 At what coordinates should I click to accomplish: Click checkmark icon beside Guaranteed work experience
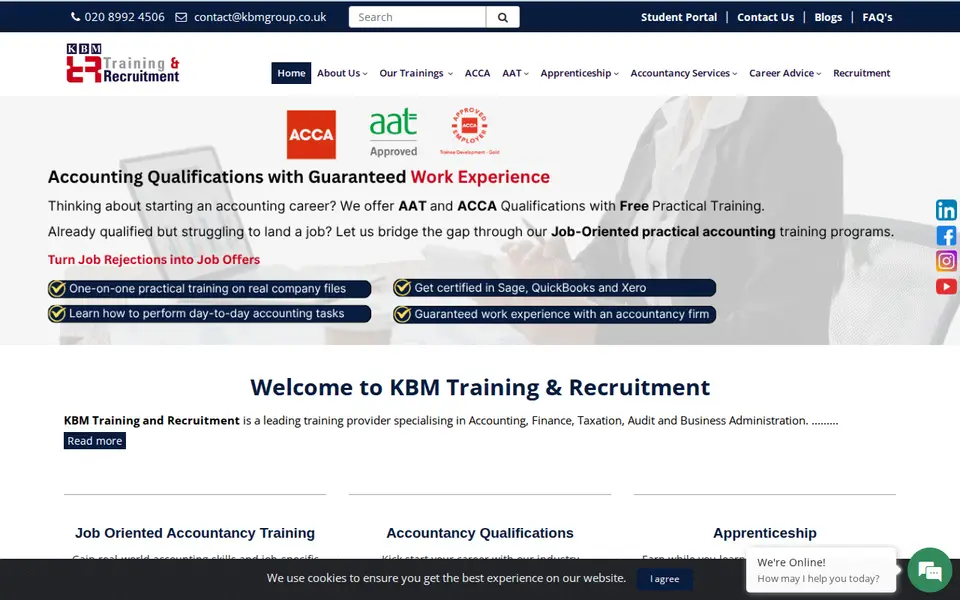(x=402, y=314)
